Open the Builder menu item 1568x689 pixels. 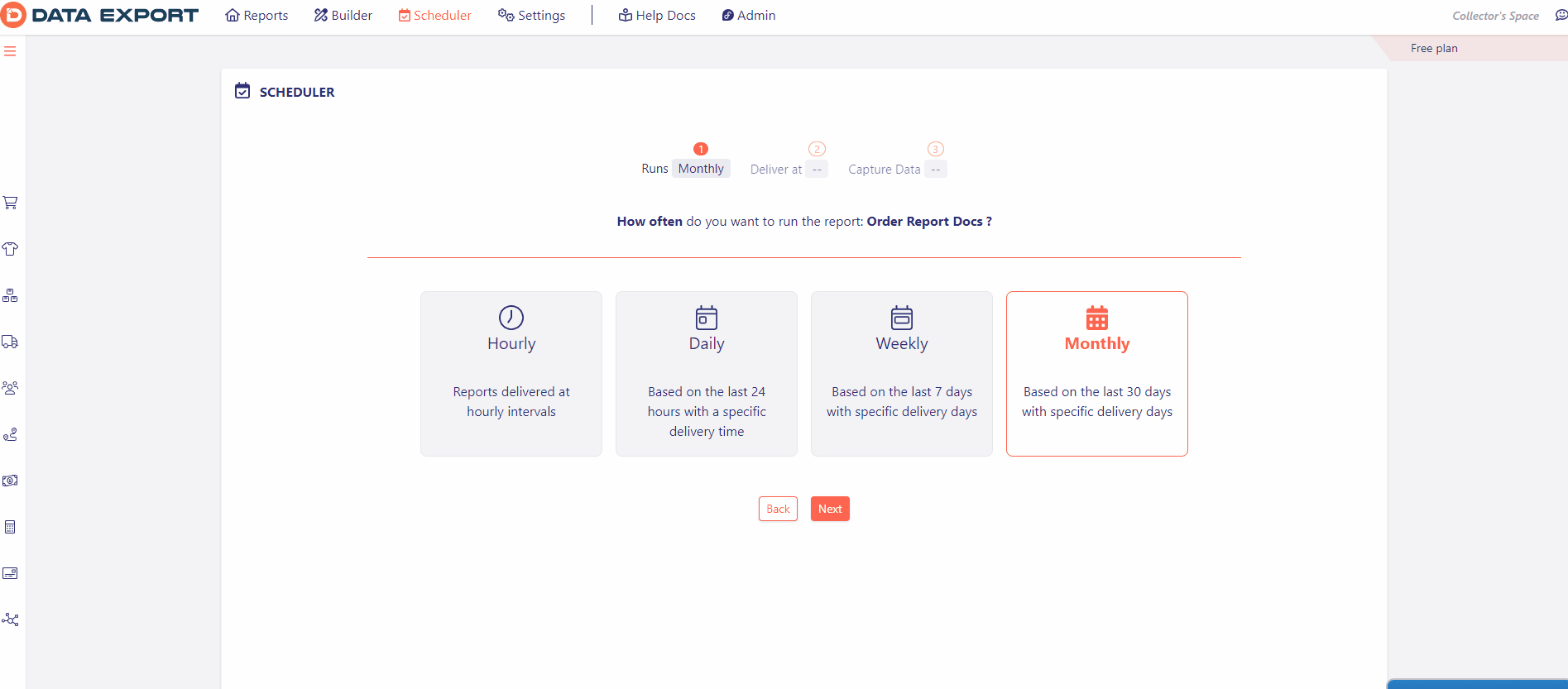pyautogui.click(x=343, y=16)
